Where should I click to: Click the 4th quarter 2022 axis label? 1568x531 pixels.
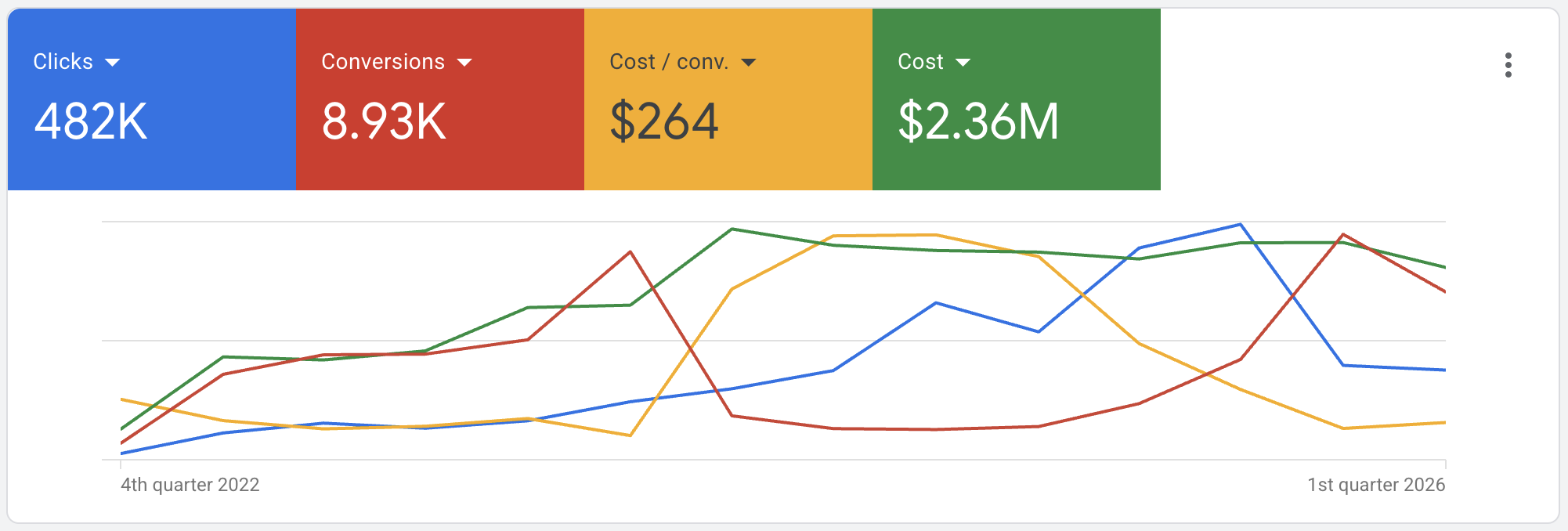coord(190,485)
